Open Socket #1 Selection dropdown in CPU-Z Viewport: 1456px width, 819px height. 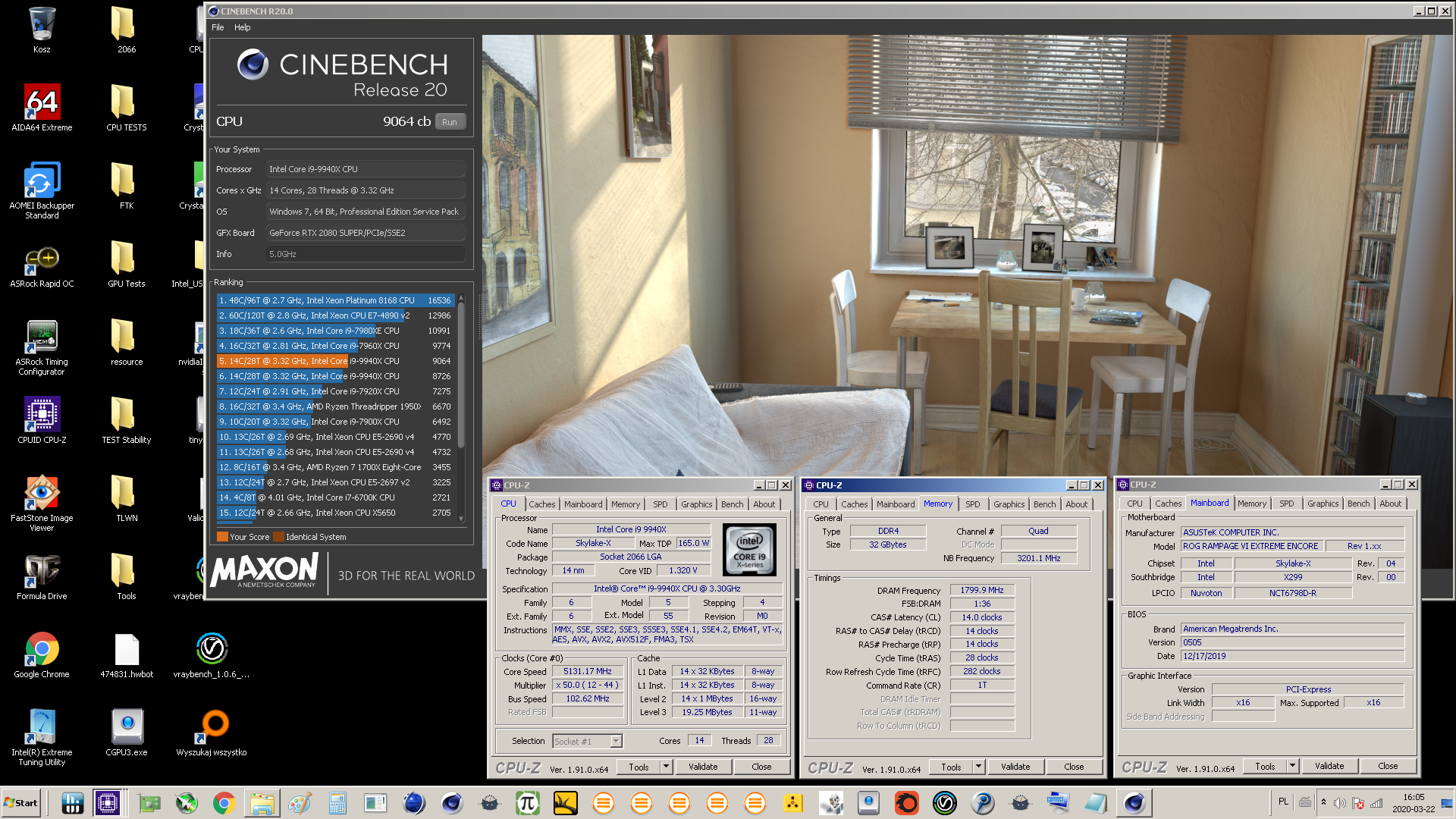pyautogui.click(x=587, y=742)
